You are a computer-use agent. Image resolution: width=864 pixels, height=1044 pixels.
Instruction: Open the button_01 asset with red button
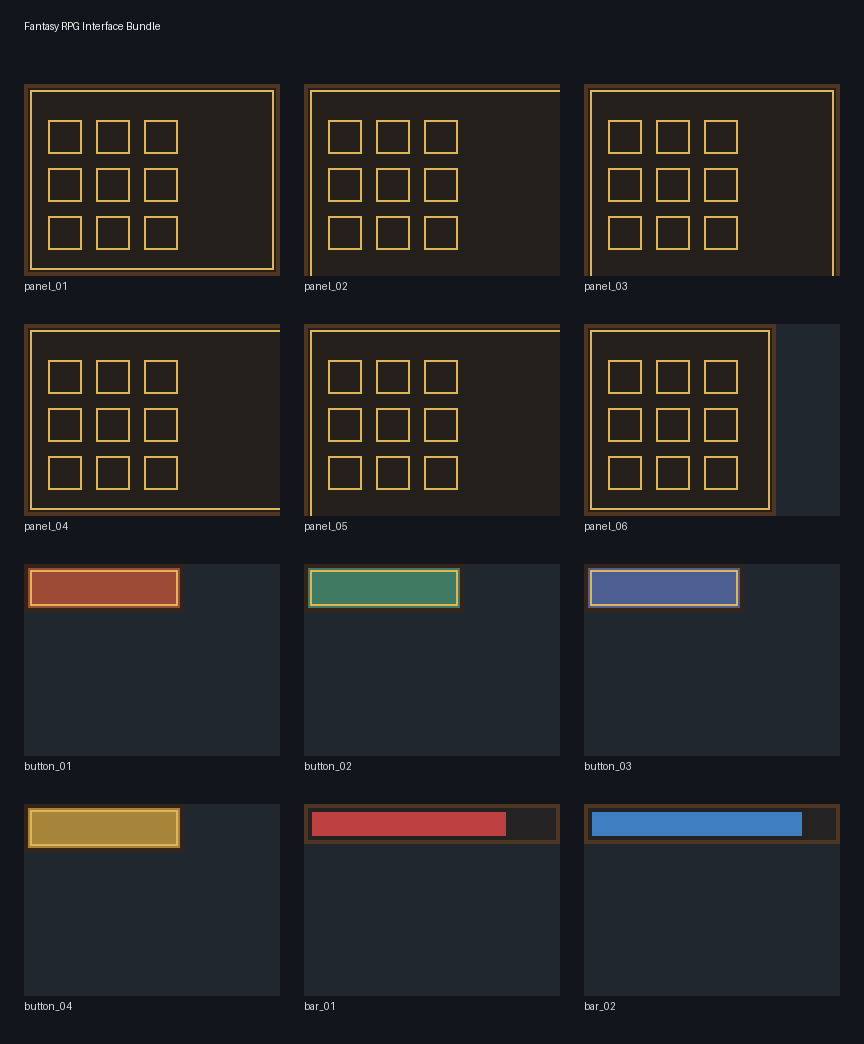tap(152, 660)
